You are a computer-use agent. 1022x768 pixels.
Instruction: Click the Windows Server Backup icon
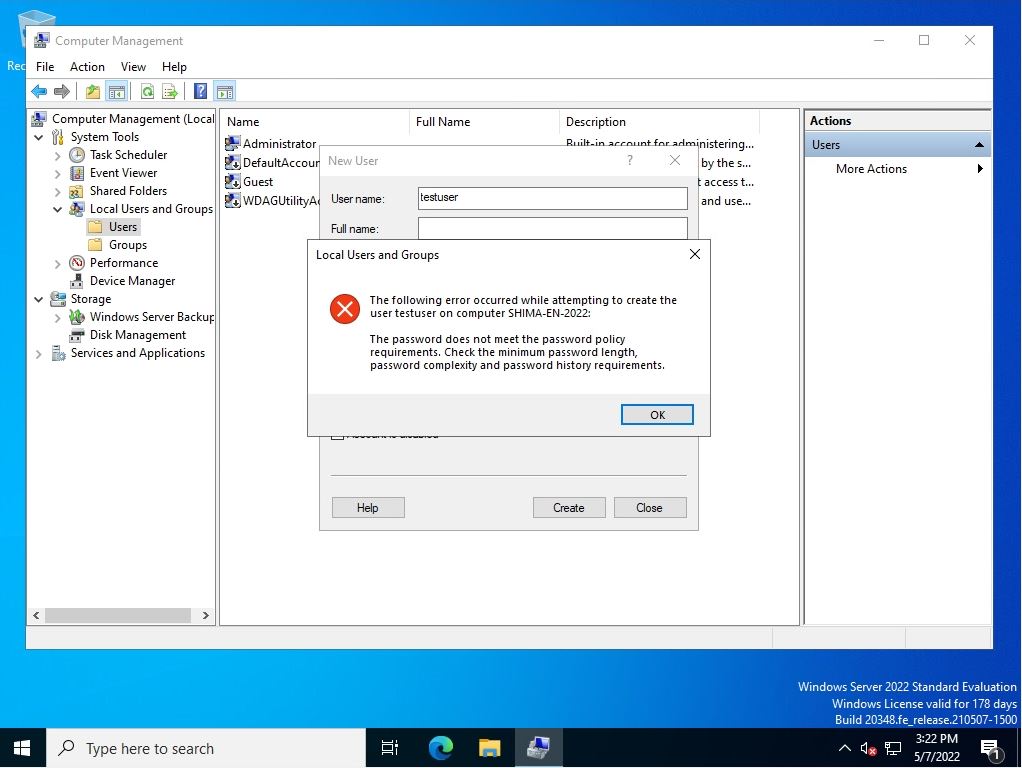77,317
